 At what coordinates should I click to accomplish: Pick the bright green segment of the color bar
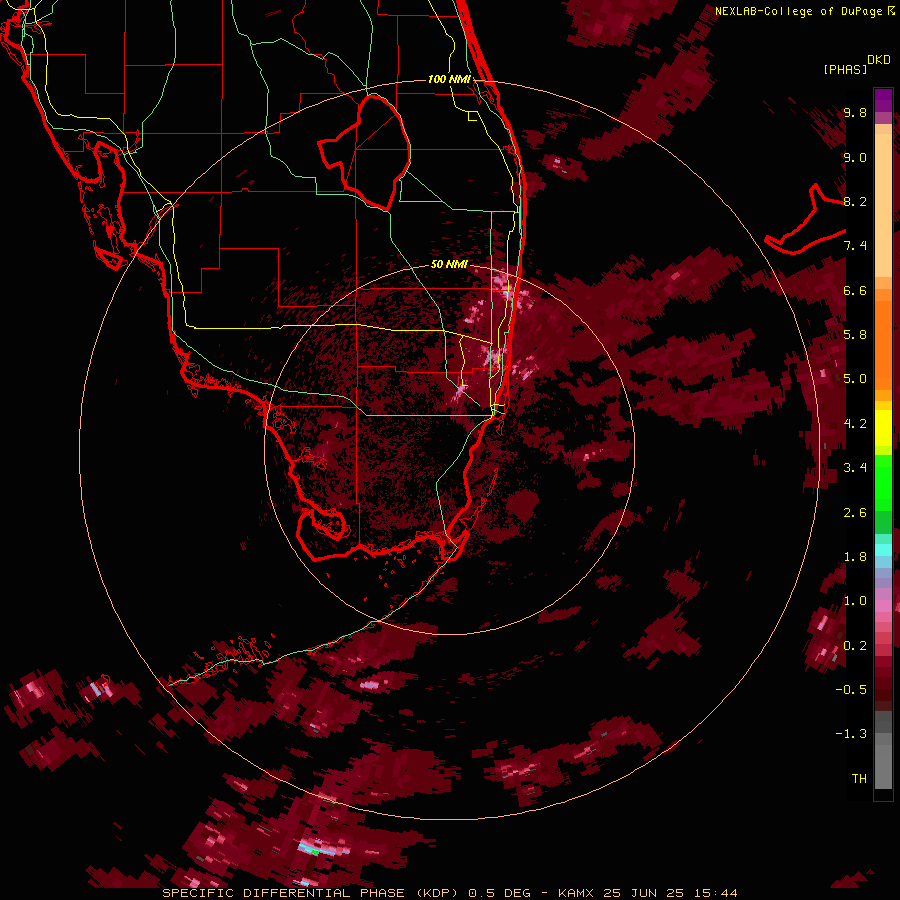[x=883, y=482]
